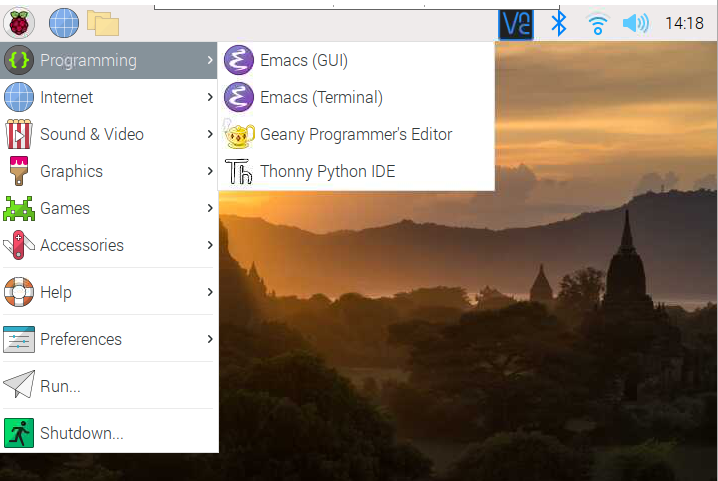Screen dimensions: 718x481
Task: Select the Games menu category
Action: click(x=109, y=208)
